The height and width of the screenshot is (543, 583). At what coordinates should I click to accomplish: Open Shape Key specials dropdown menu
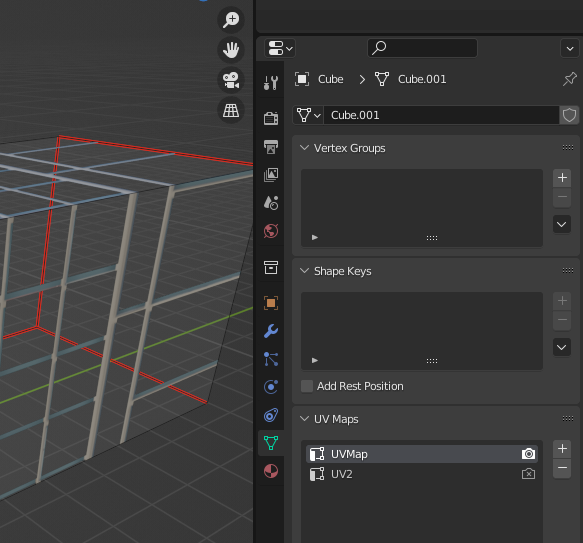pyautogui.click(x=562, y=347)
